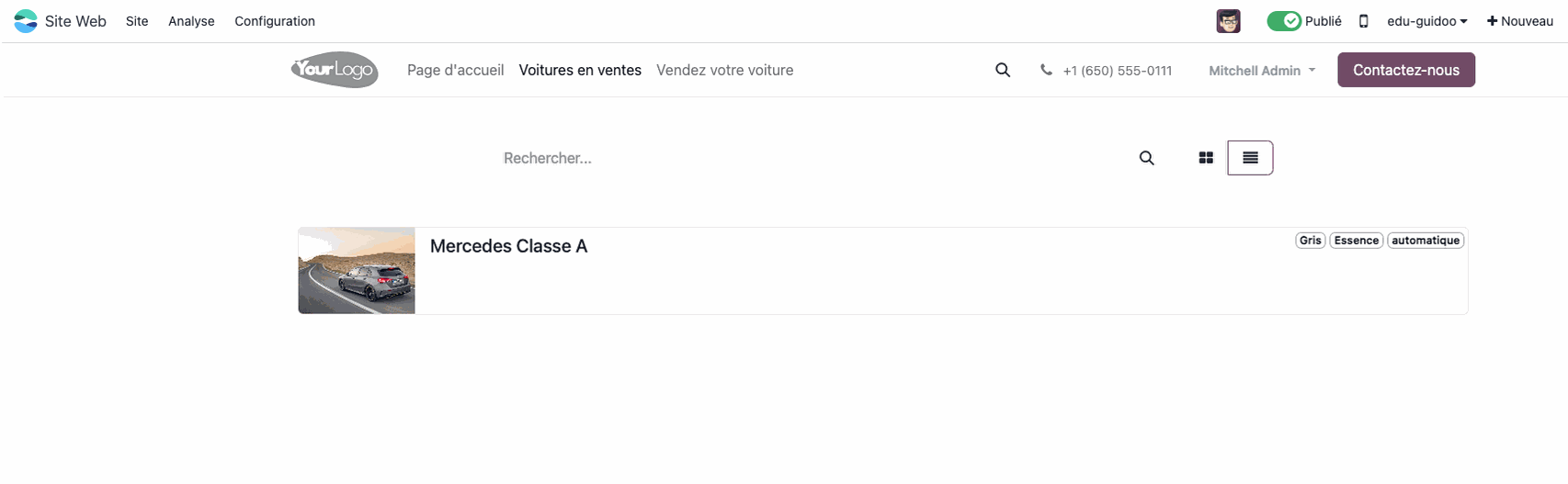Open the header search magnifier icon
This screenshot has height=484, width=1568.
click(1003, 70)
